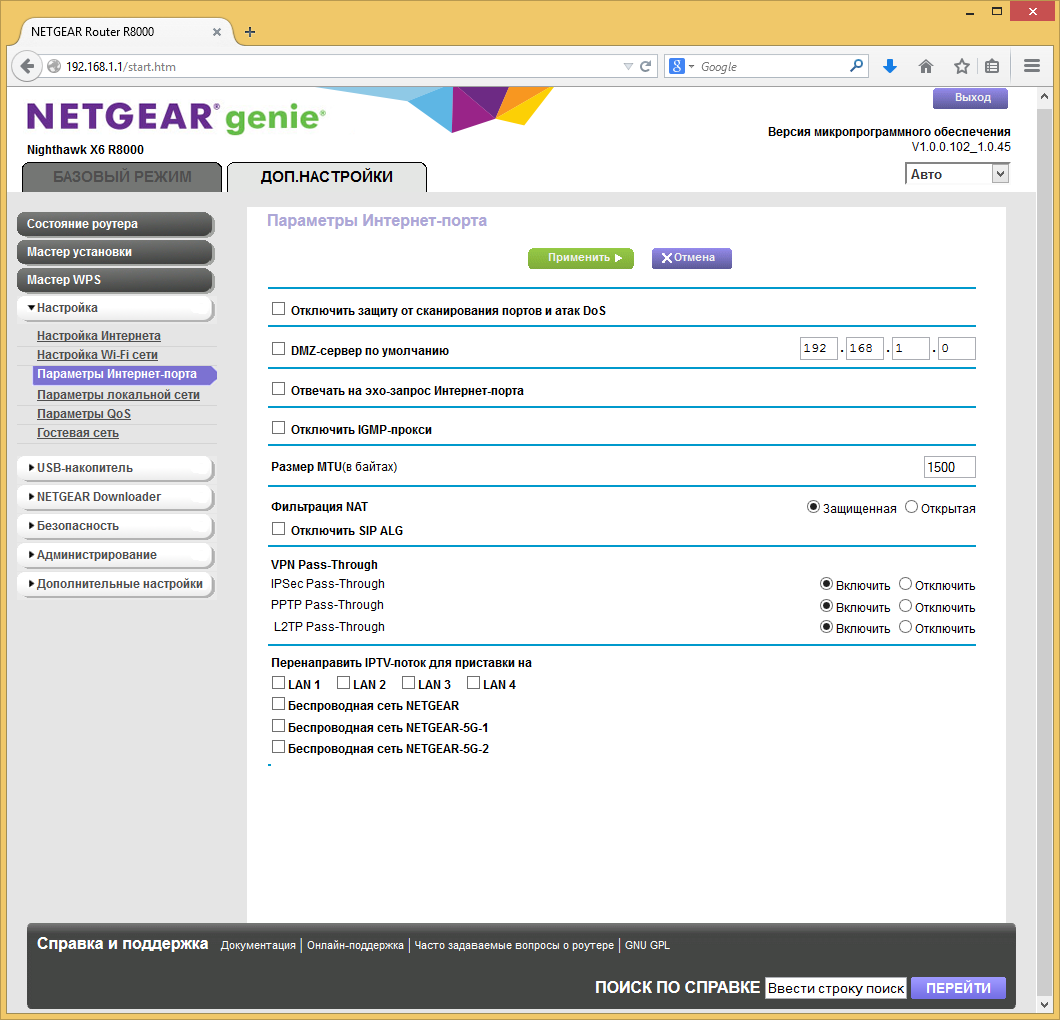Viewport: 1060px width, 1020px height.
Task: Open Настройка Интернета link
Action: point(99,336)
